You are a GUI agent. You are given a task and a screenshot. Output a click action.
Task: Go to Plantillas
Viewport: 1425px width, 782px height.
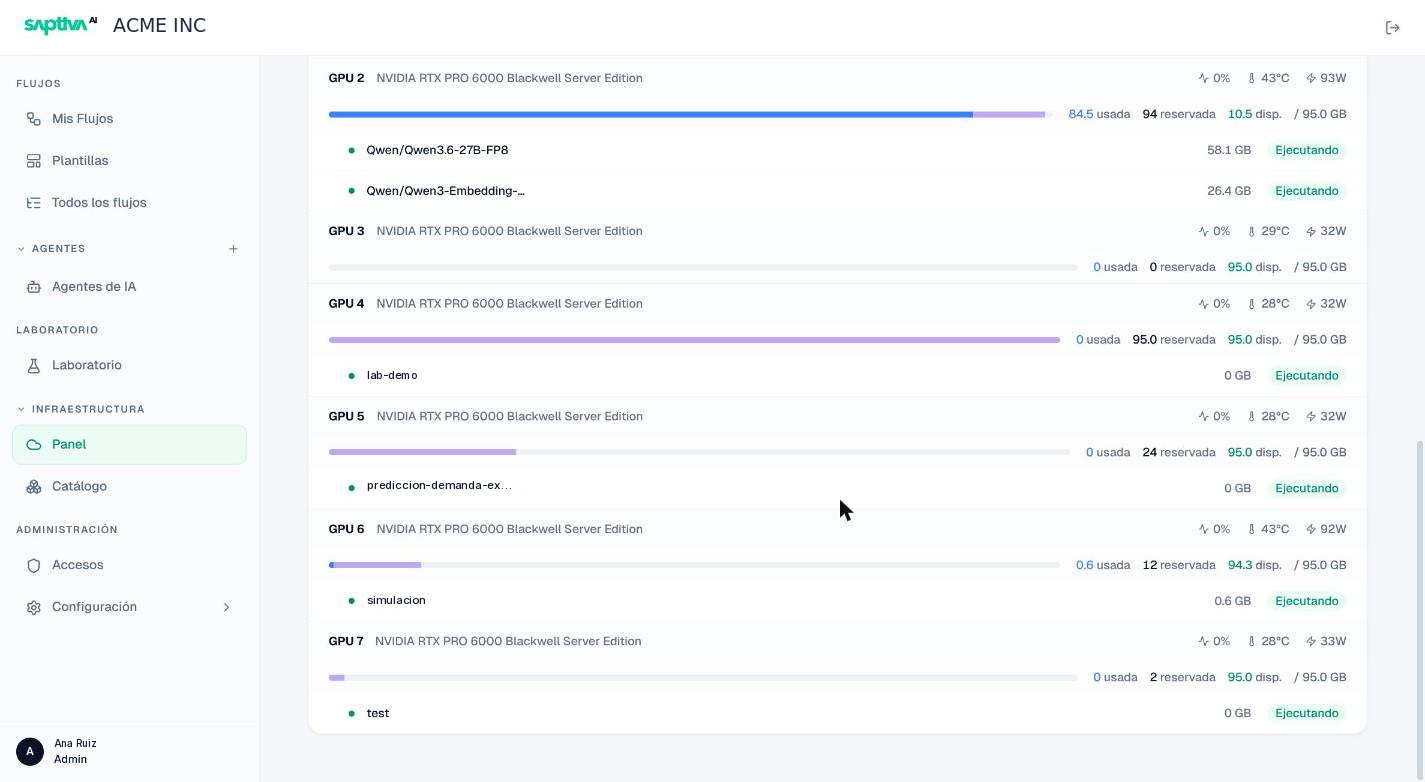129,161
